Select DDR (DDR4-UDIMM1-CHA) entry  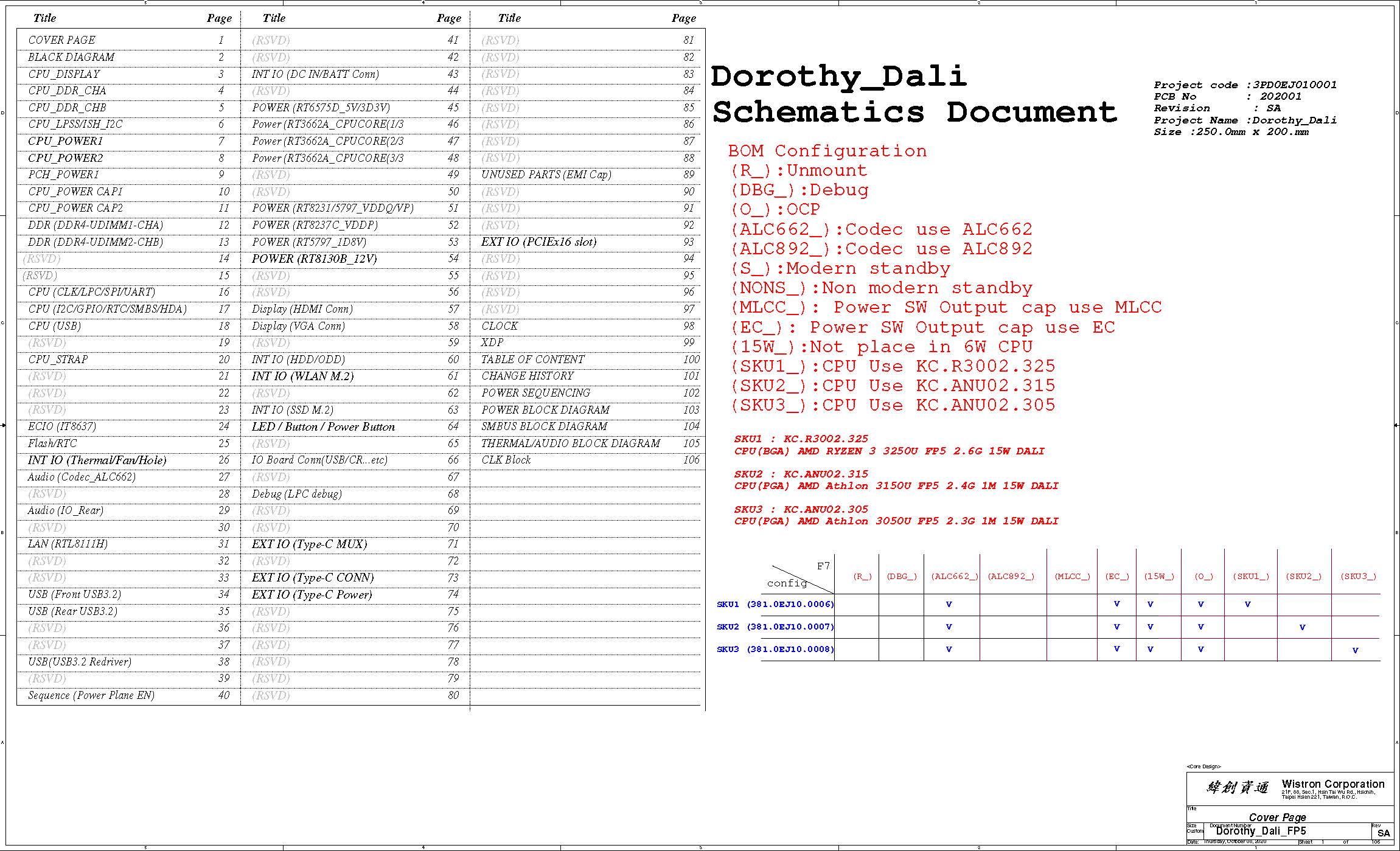(x=96, y=225)
